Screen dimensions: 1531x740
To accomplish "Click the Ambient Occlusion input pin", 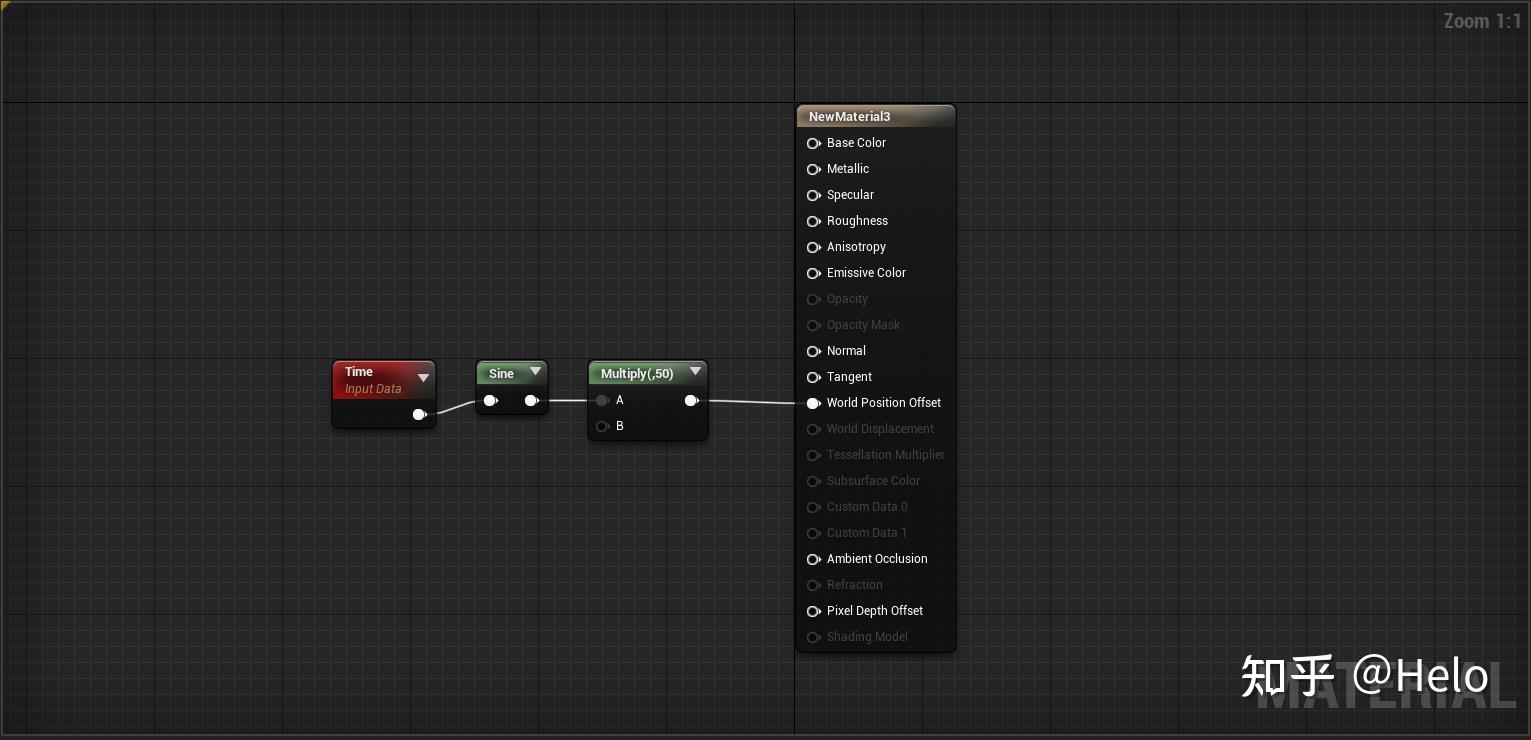I will tap(813, 559).
